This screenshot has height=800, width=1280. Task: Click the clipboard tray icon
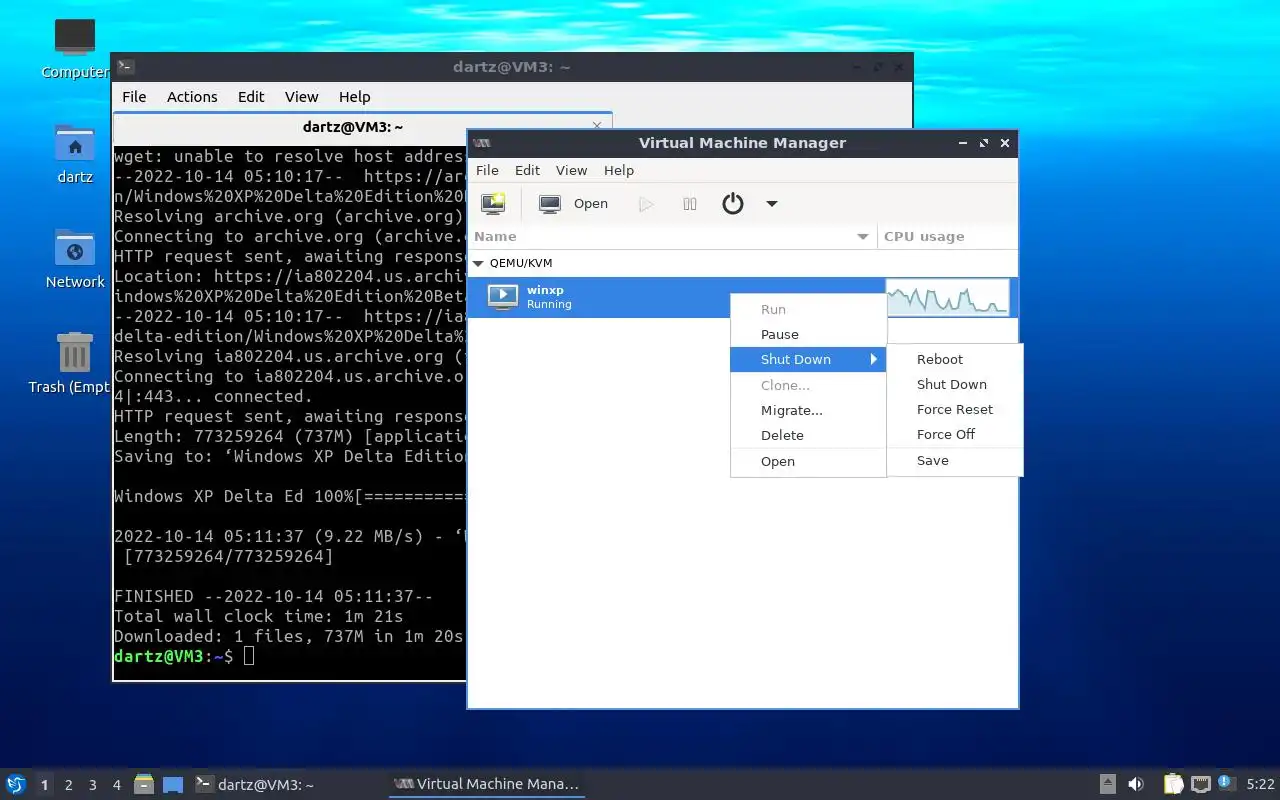[x=1173, y=784]
